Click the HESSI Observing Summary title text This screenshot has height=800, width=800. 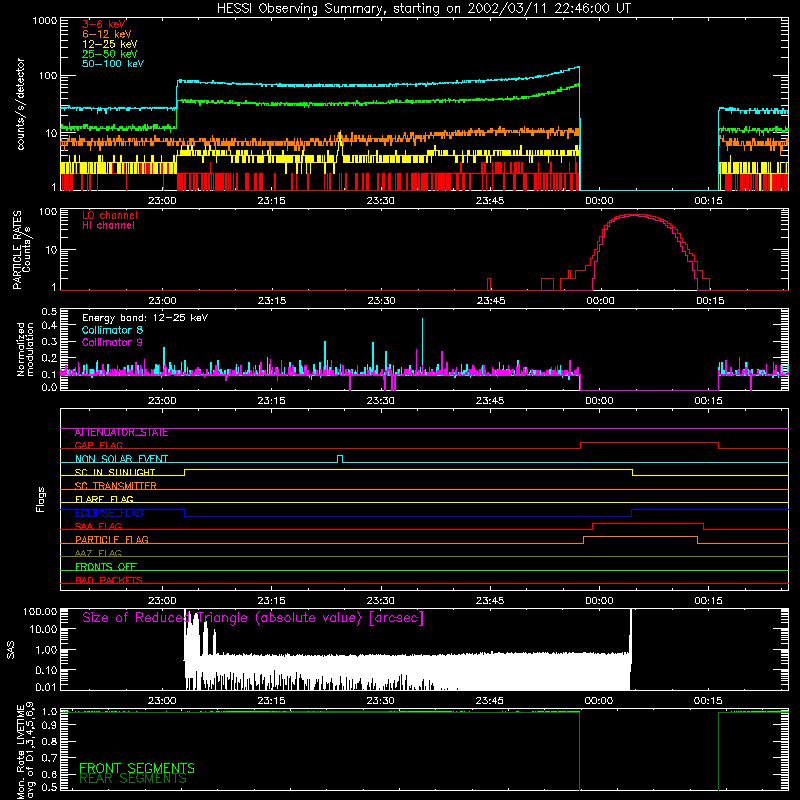coord(423,9)
